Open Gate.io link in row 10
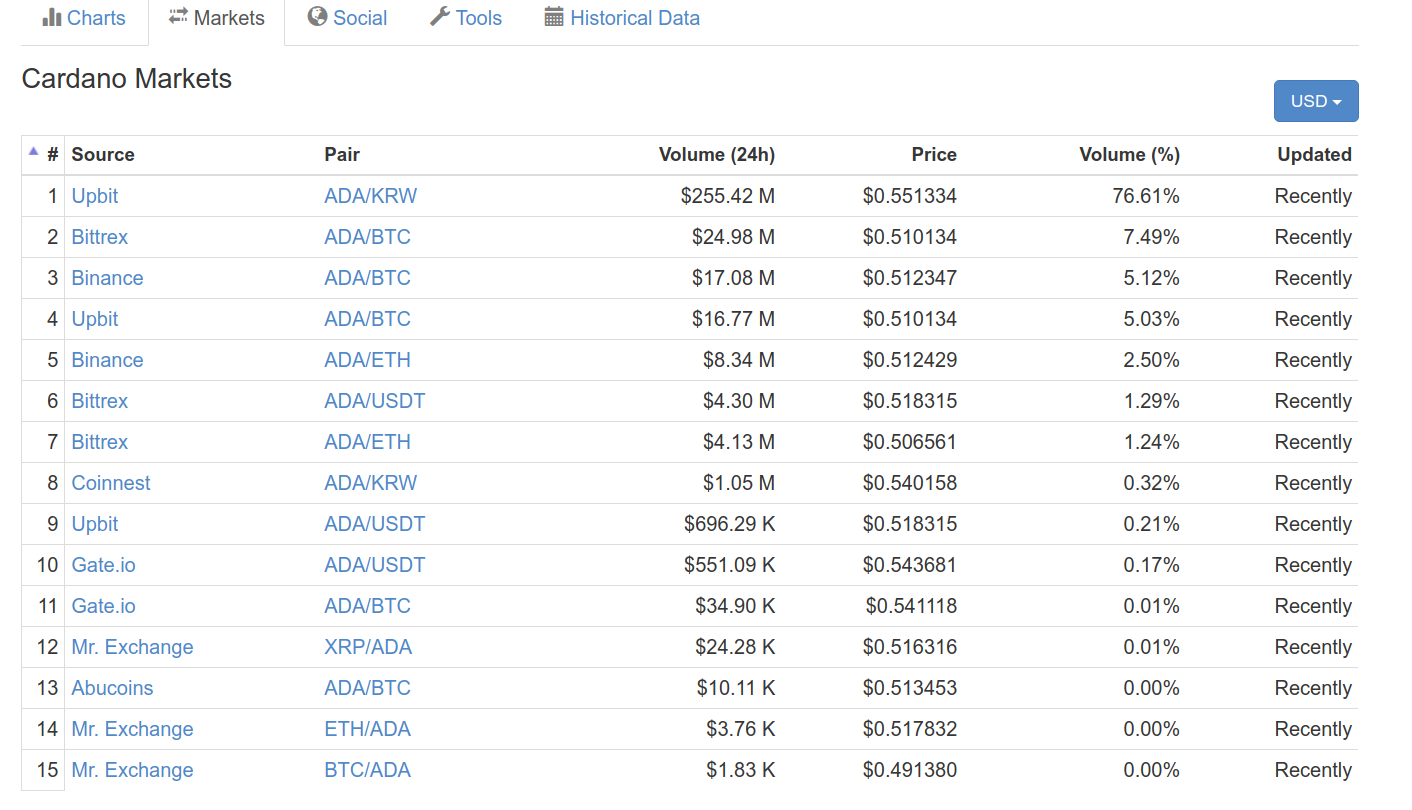 (103, 565)
